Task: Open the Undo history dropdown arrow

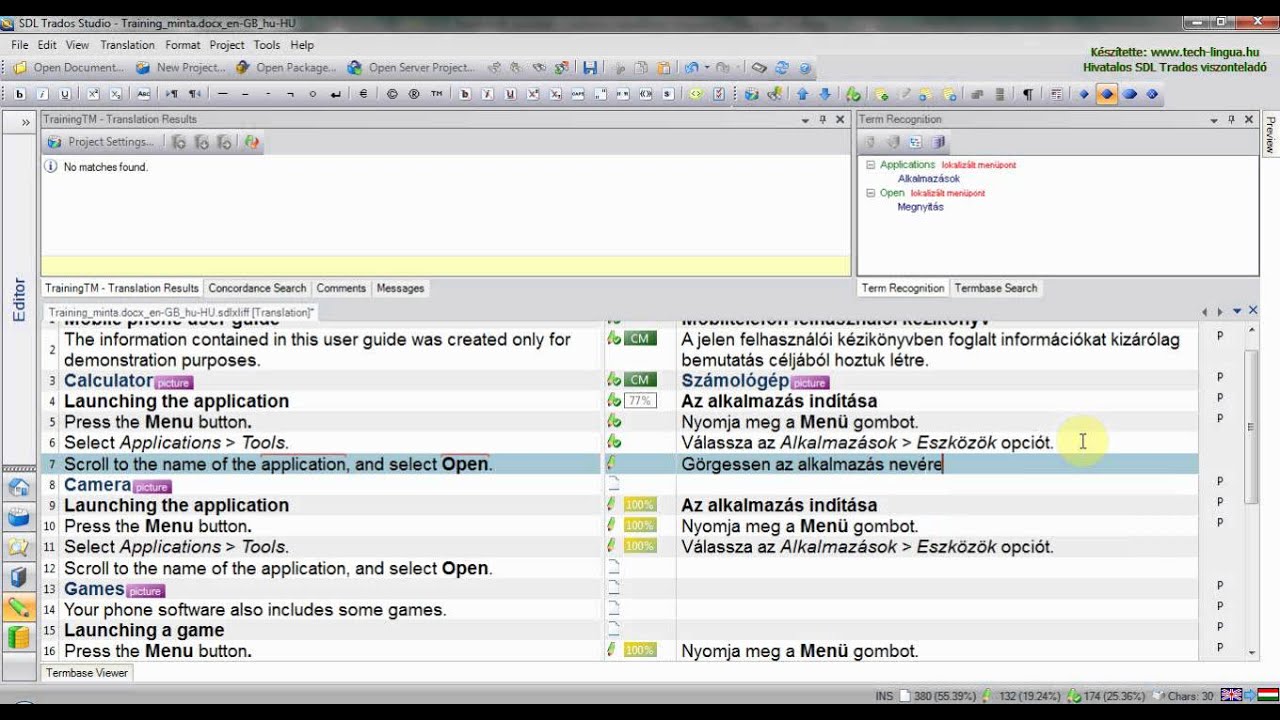Action: pos(706,68)
